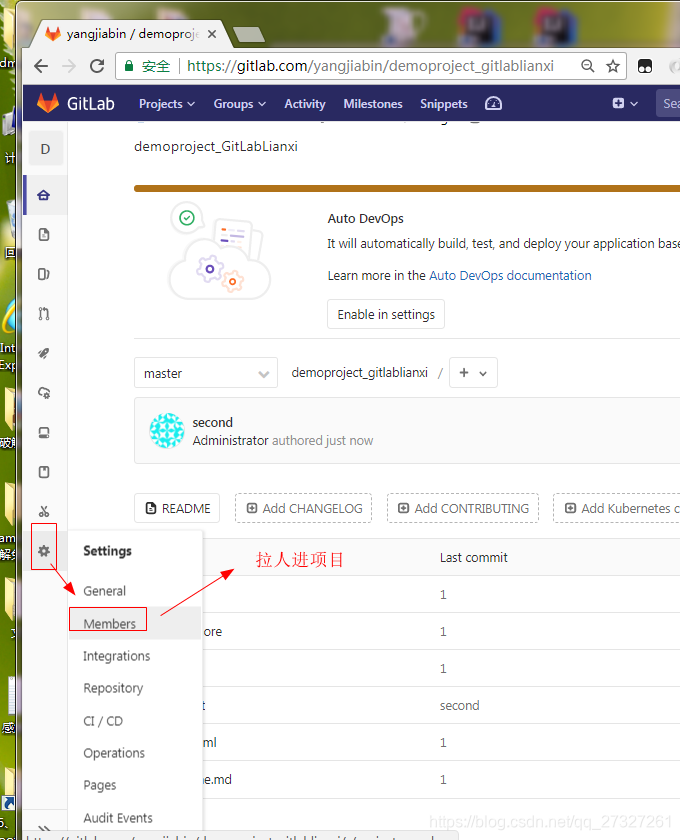Click the browser extension icon beside the bookmark star
The height and width of the screenshot is (840, 680).
[645, 66]
